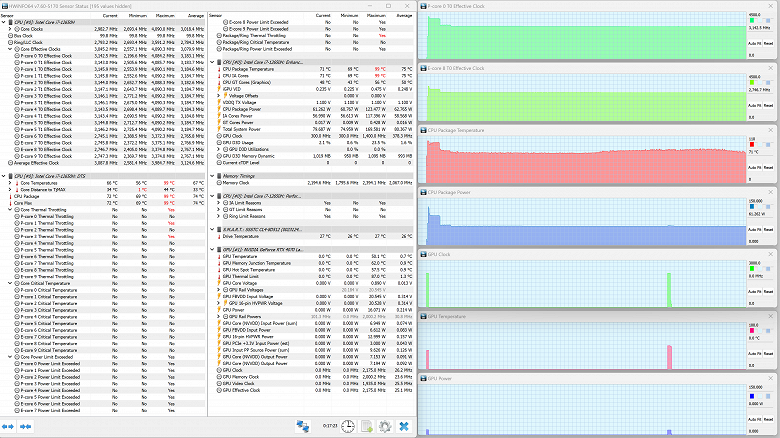This screenshot has height=438, width=780.
Task: Close the GPU Power graph
Action: [x=771, y=378]
